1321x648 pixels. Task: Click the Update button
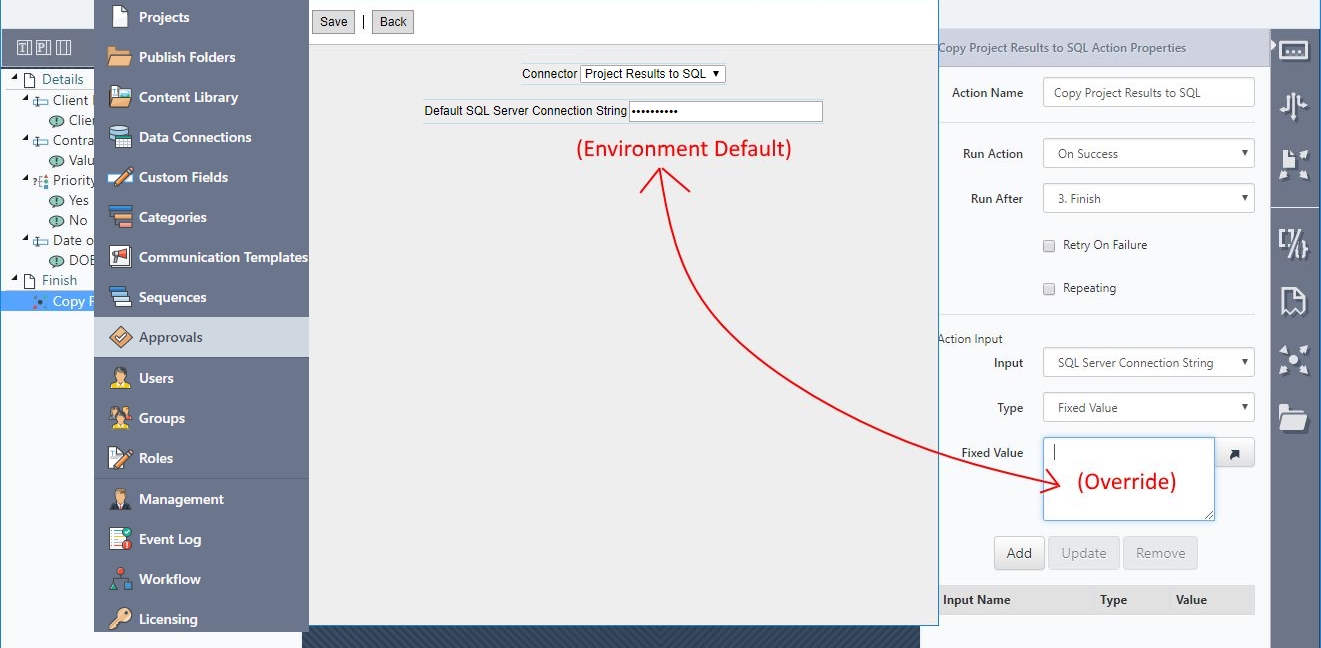[1084, 553]
